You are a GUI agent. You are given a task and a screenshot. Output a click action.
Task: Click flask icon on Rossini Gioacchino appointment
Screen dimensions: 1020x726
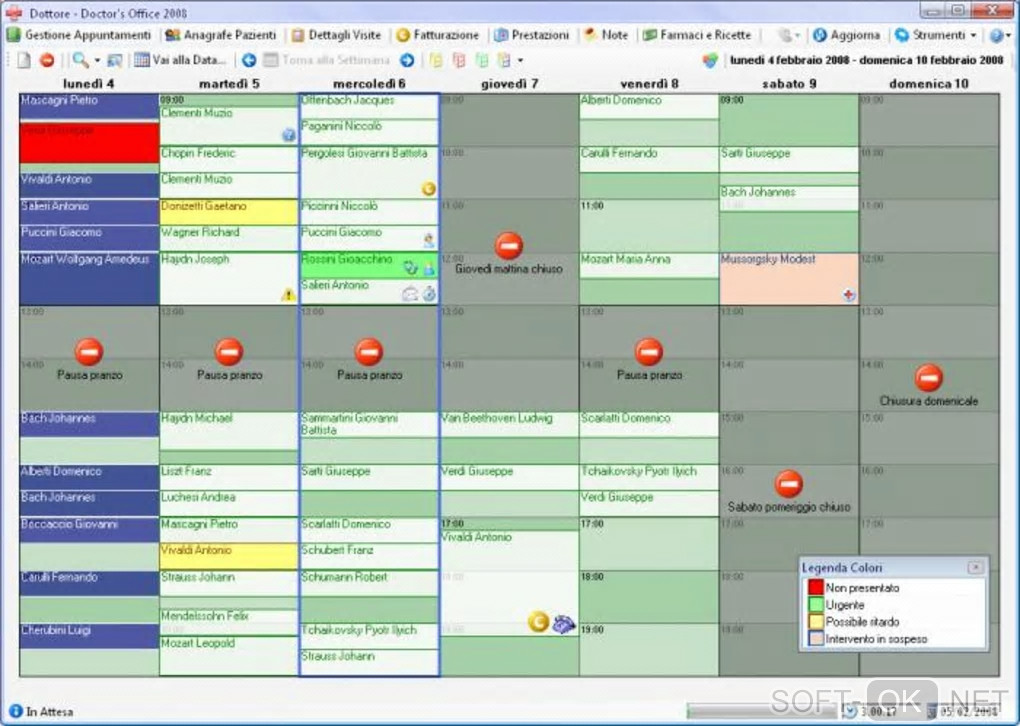click(x=429, y=267)
